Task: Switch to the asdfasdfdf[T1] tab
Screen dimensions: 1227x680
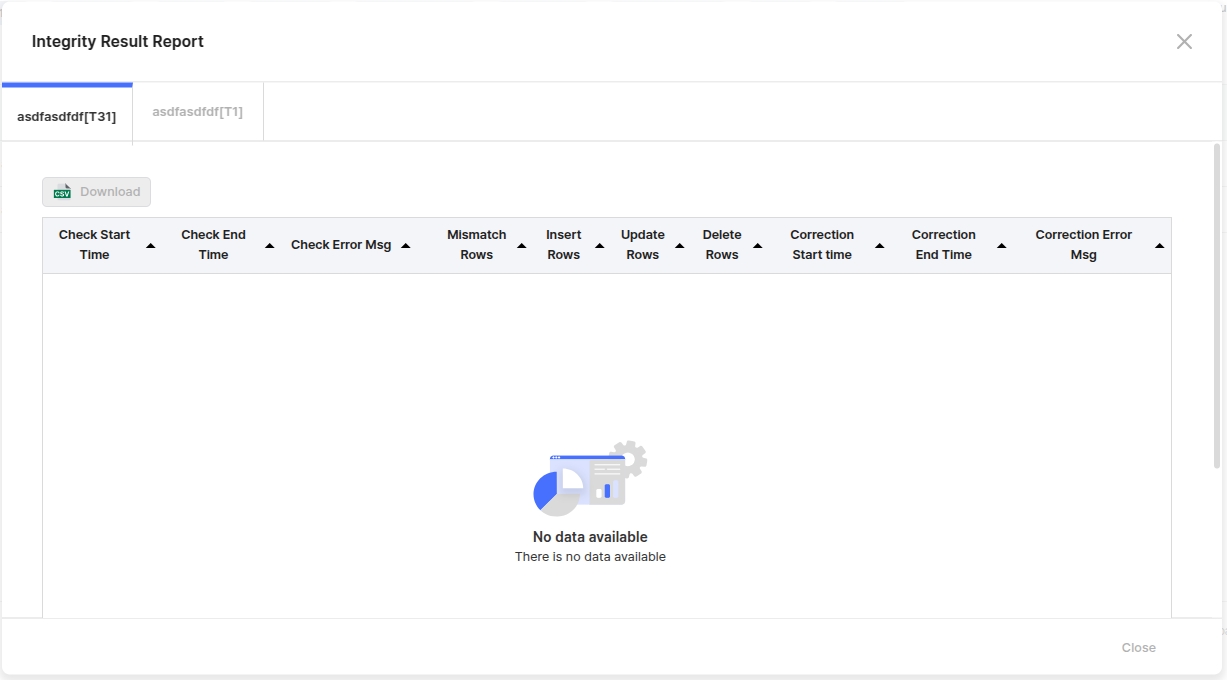Action: coord(197,112)
